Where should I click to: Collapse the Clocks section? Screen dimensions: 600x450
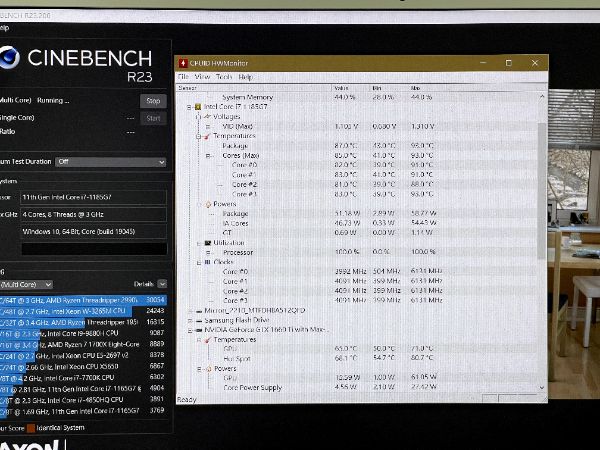[199, 262]
